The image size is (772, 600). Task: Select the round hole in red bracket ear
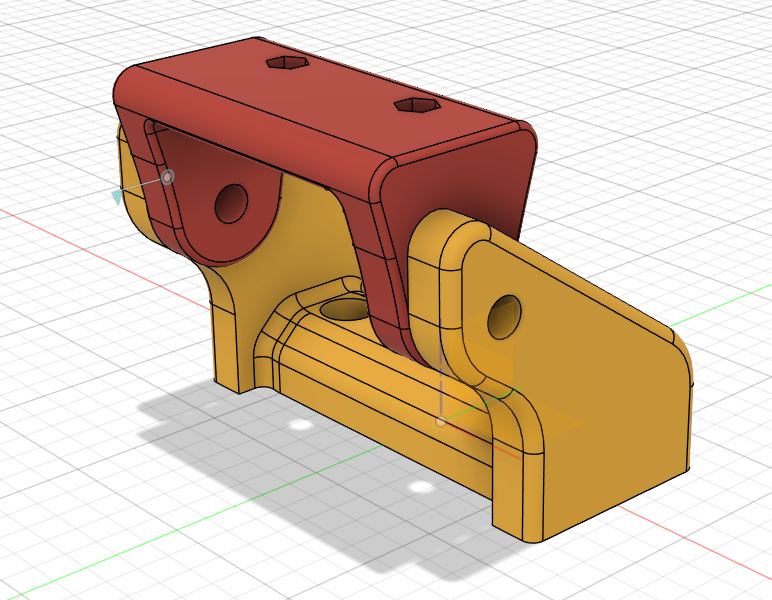coord(231,204)
